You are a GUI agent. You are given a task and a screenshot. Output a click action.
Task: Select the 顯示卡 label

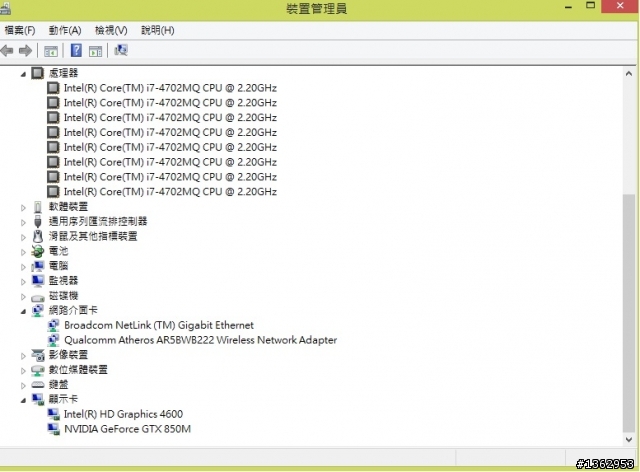tap(63, 399)
